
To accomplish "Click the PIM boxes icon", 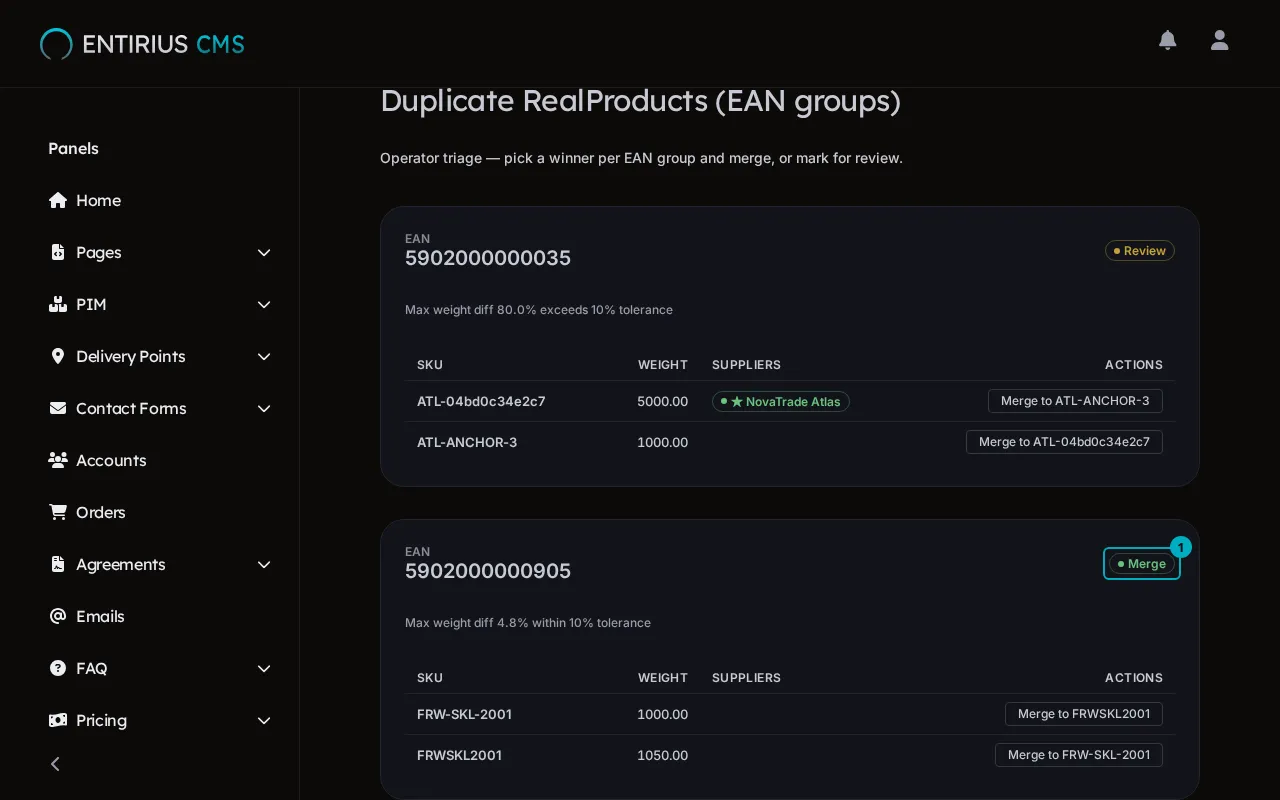I will click(x=58, y=304).
